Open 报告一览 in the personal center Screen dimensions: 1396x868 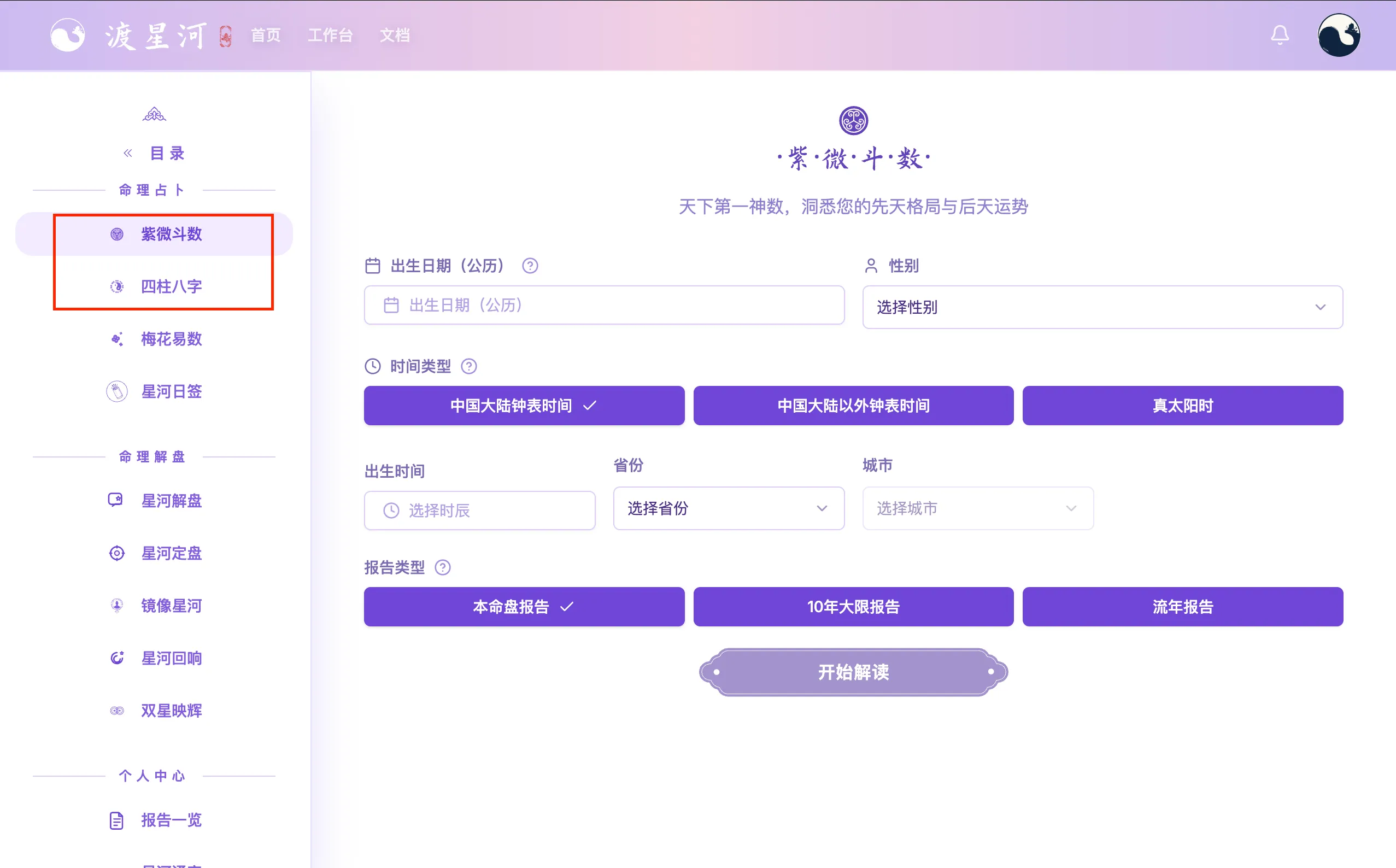171,820
